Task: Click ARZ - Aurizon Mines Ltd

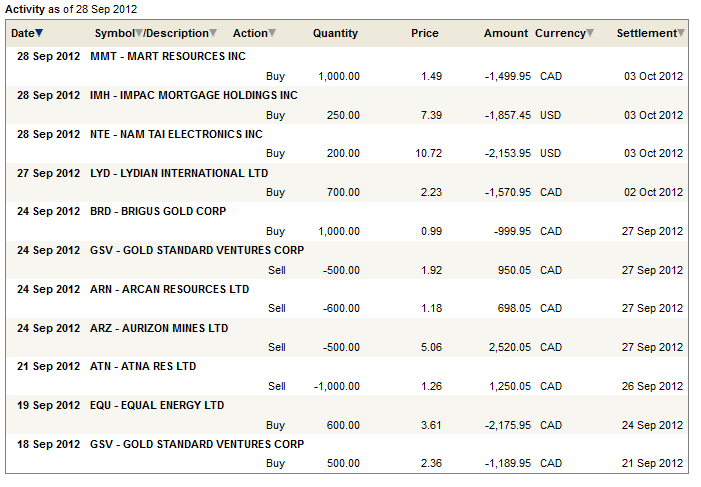Action: pos(159,328)
